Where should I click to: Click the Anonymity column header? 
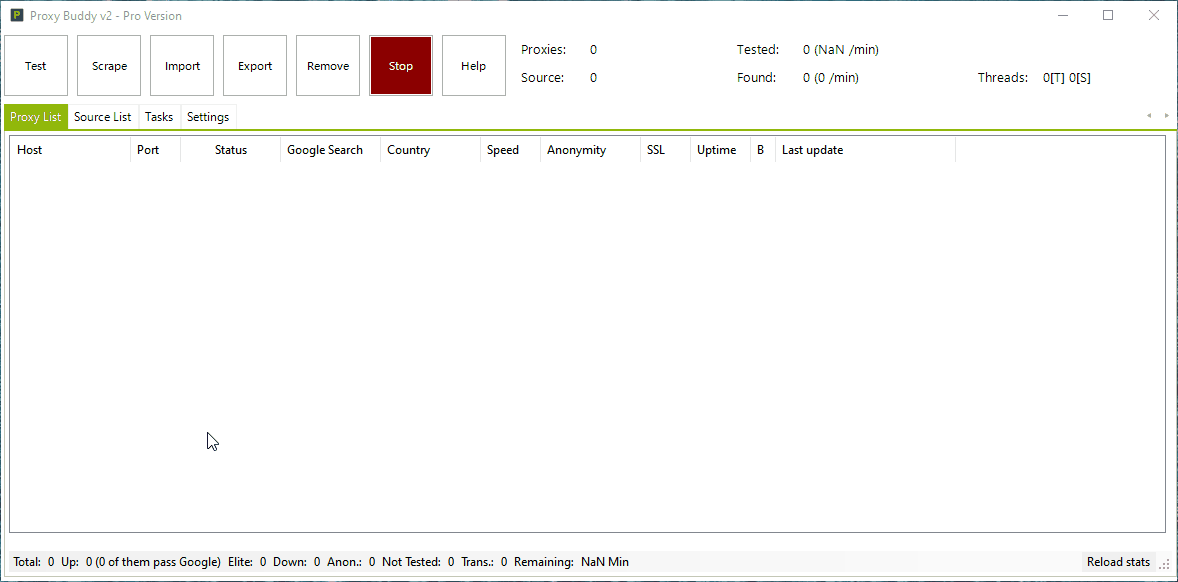click(x=576, y=149)
